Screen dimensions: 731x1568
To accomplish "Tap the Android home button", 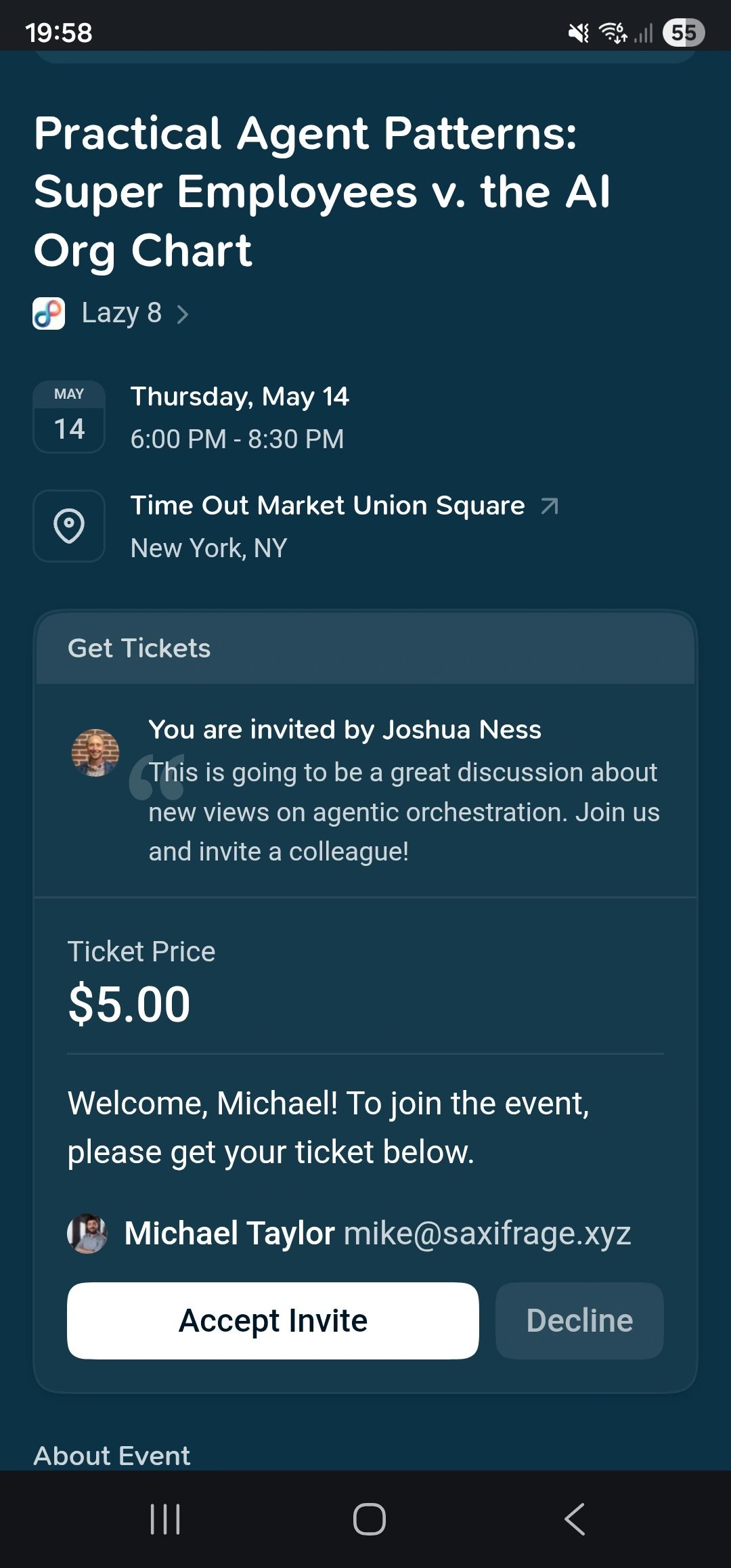I will [x=370, y=1519].
